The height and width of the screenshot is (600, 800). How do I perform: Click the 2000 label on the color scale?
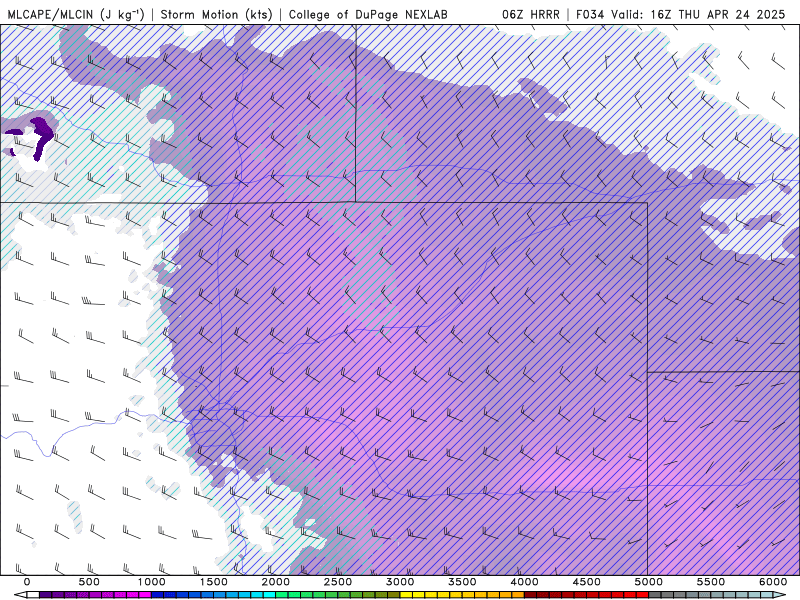(276, 582)
